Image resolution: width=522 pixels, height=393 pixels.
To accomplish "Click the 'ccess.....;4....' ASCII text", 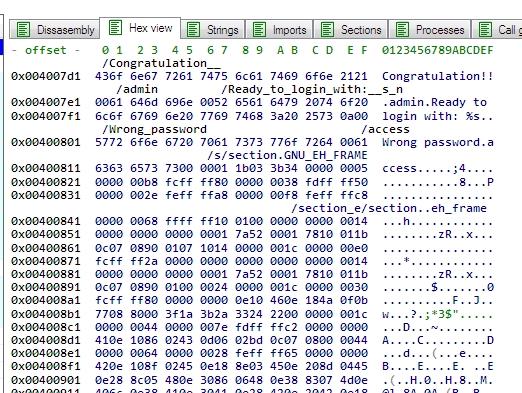I will click(x=438, y=168).
